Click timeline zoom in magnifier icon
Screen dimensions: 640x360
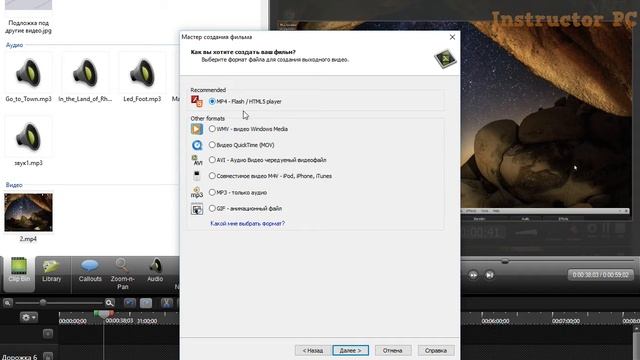[x=109, y=303]
